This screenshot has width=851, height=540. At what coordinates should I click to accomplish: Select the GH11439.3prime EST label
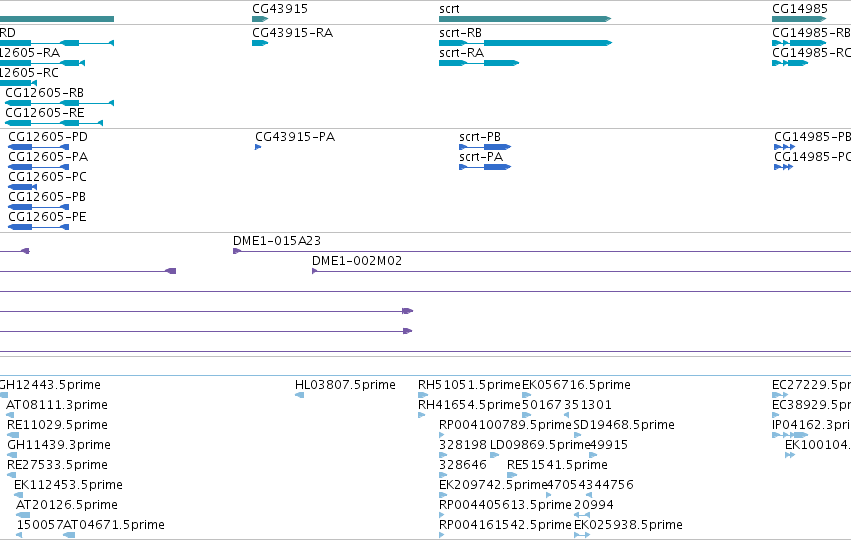(59, 445)
